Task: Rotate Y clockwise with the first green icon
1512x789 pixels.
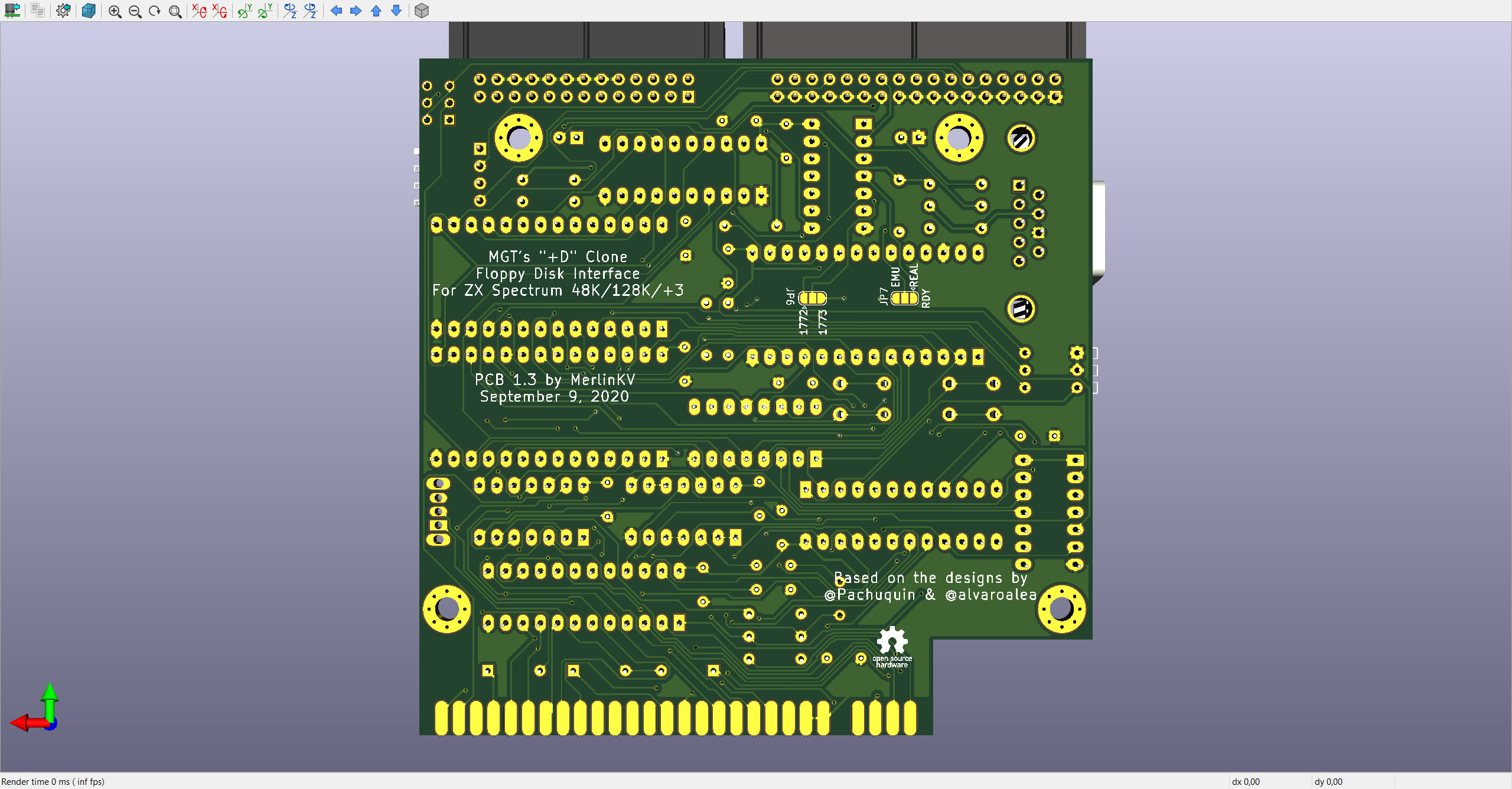Action: click(245, 11)
